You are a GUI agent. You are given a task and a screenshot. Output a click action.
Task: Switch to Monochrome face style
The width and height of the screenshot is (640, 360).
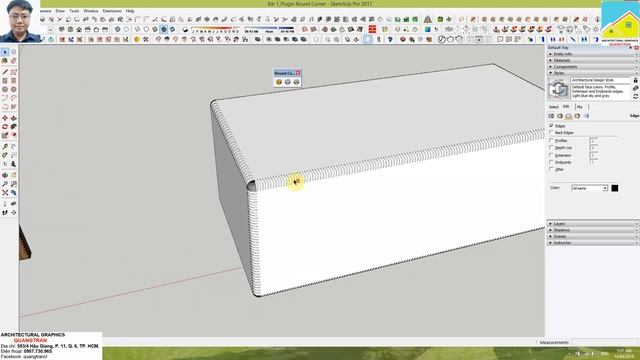(x=172, y=29)
